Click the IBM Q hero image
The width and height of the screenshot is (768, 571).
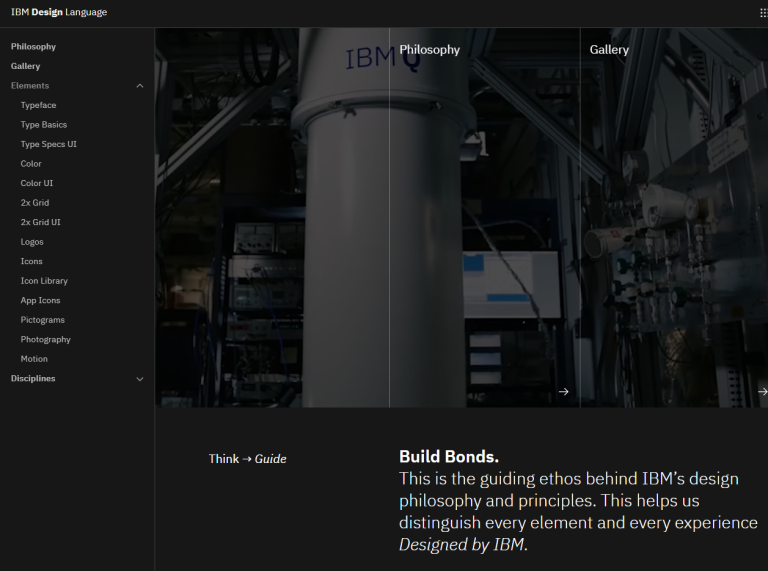click(272, 217)
